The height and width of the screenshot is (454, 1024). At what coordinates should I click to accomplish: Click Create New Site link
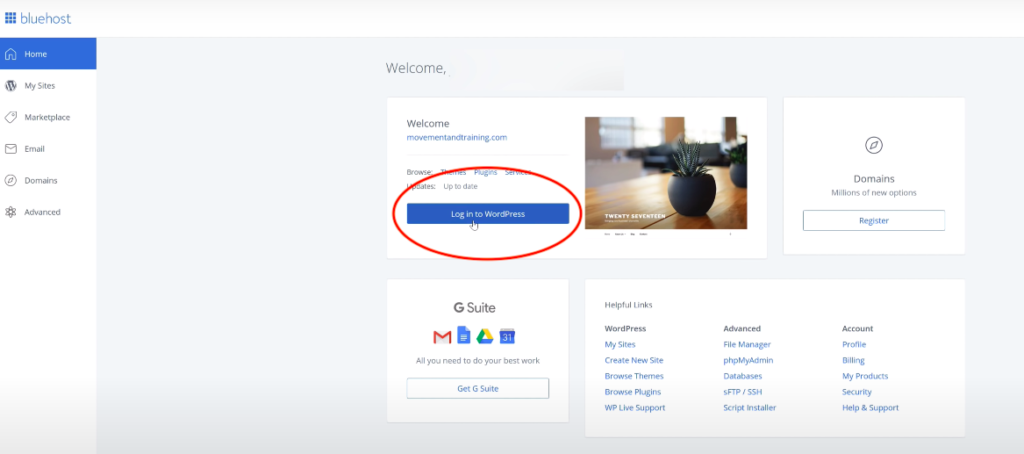coord(633,360)
